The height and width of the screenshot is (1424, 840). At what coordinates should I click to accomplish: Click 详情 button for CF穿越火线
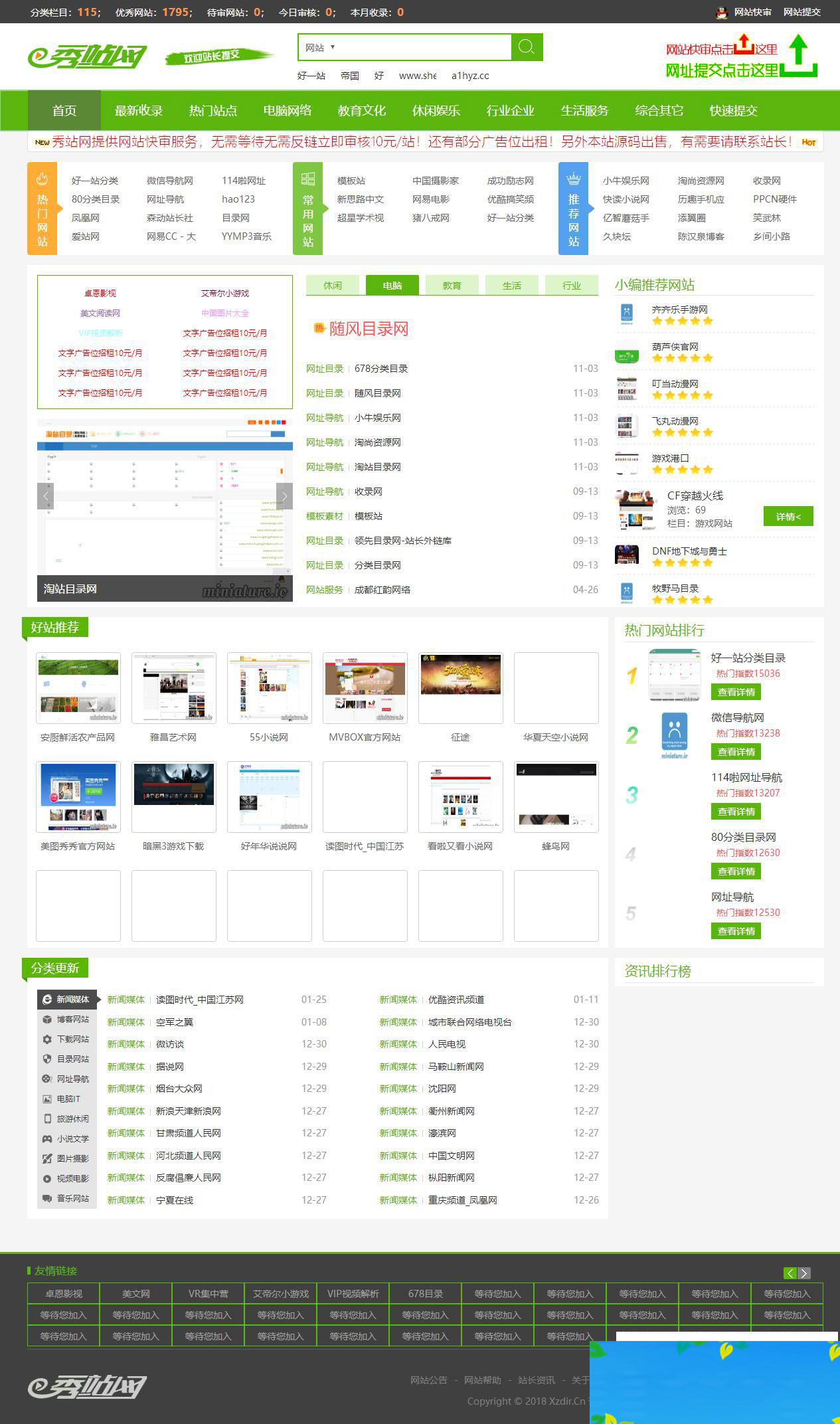click(x=788, y=516)
